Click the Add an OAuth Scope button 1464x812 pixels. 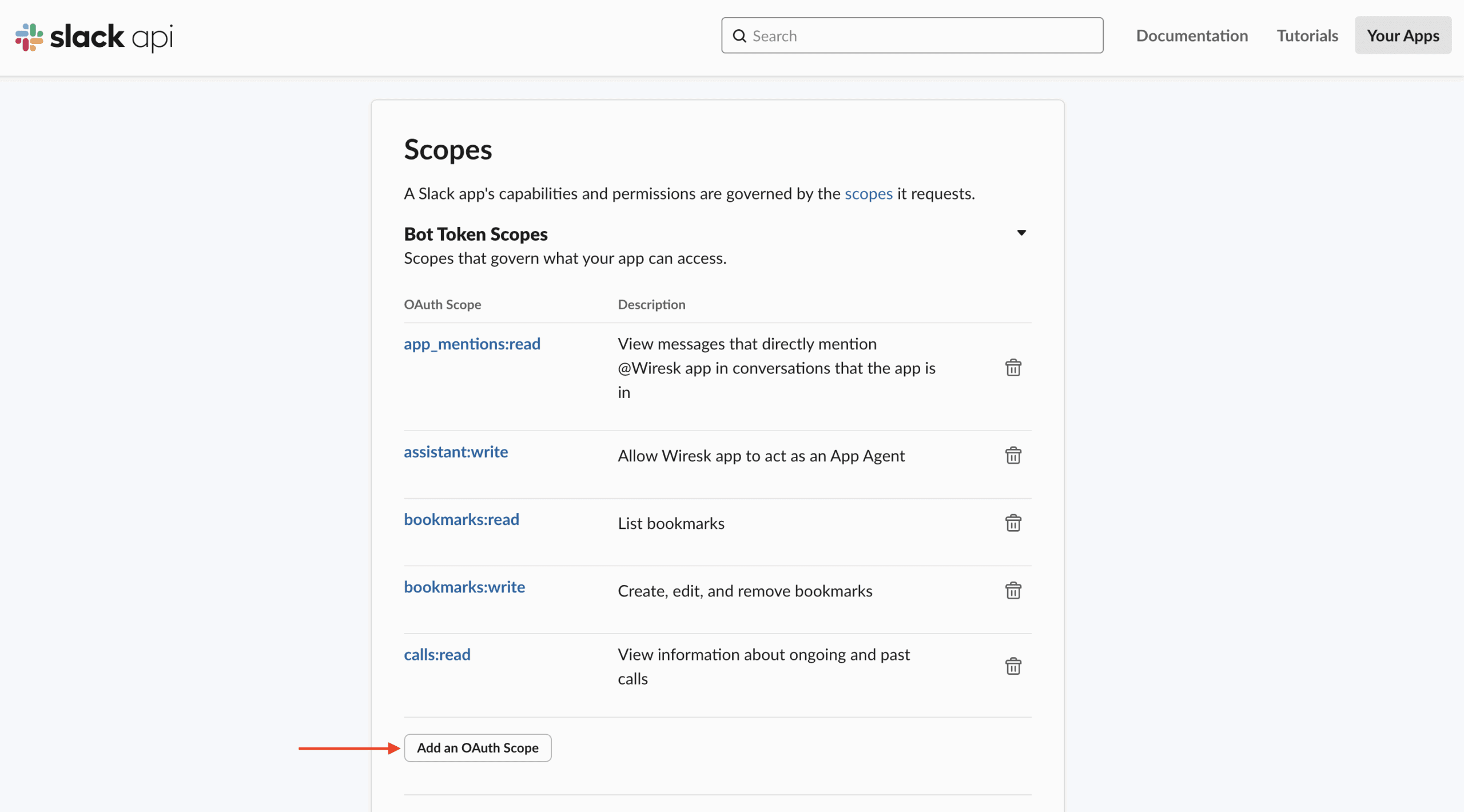coord(478,748)
